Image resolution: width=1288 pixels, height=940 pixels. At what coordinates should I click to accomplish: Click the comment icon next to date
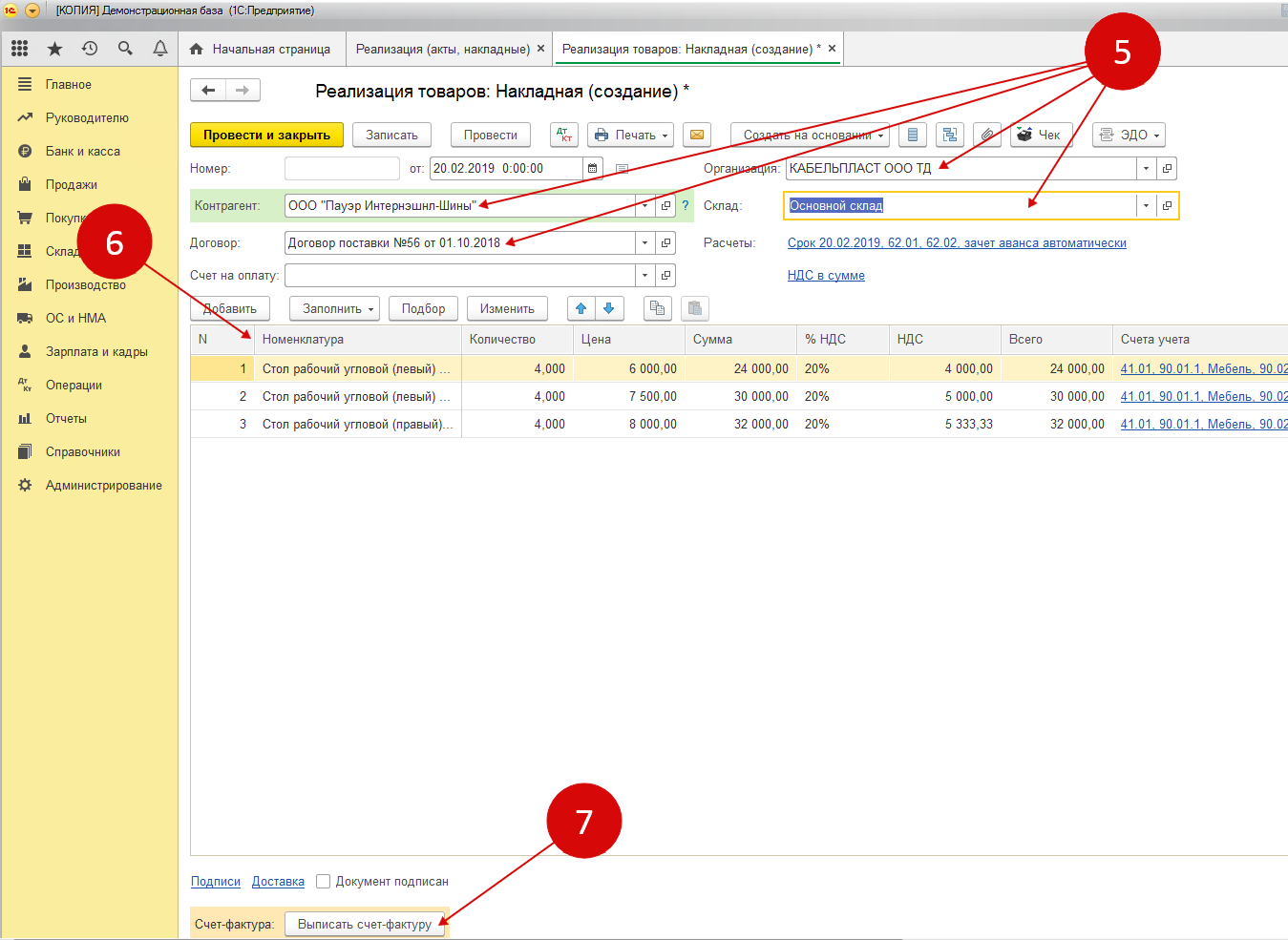[x=622, y=169]
